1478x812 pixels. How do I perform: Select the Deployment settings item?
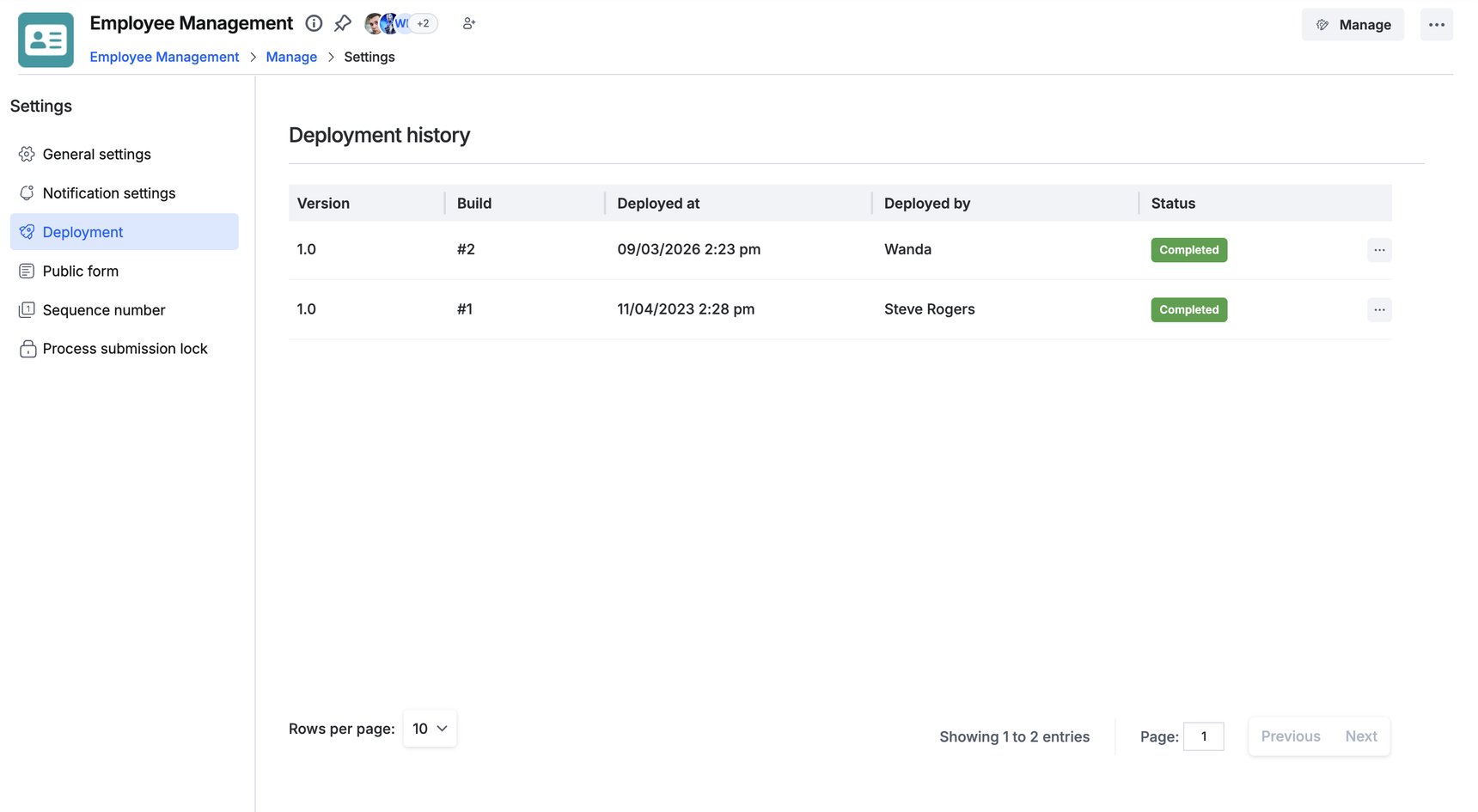click(x=82, y=232)
